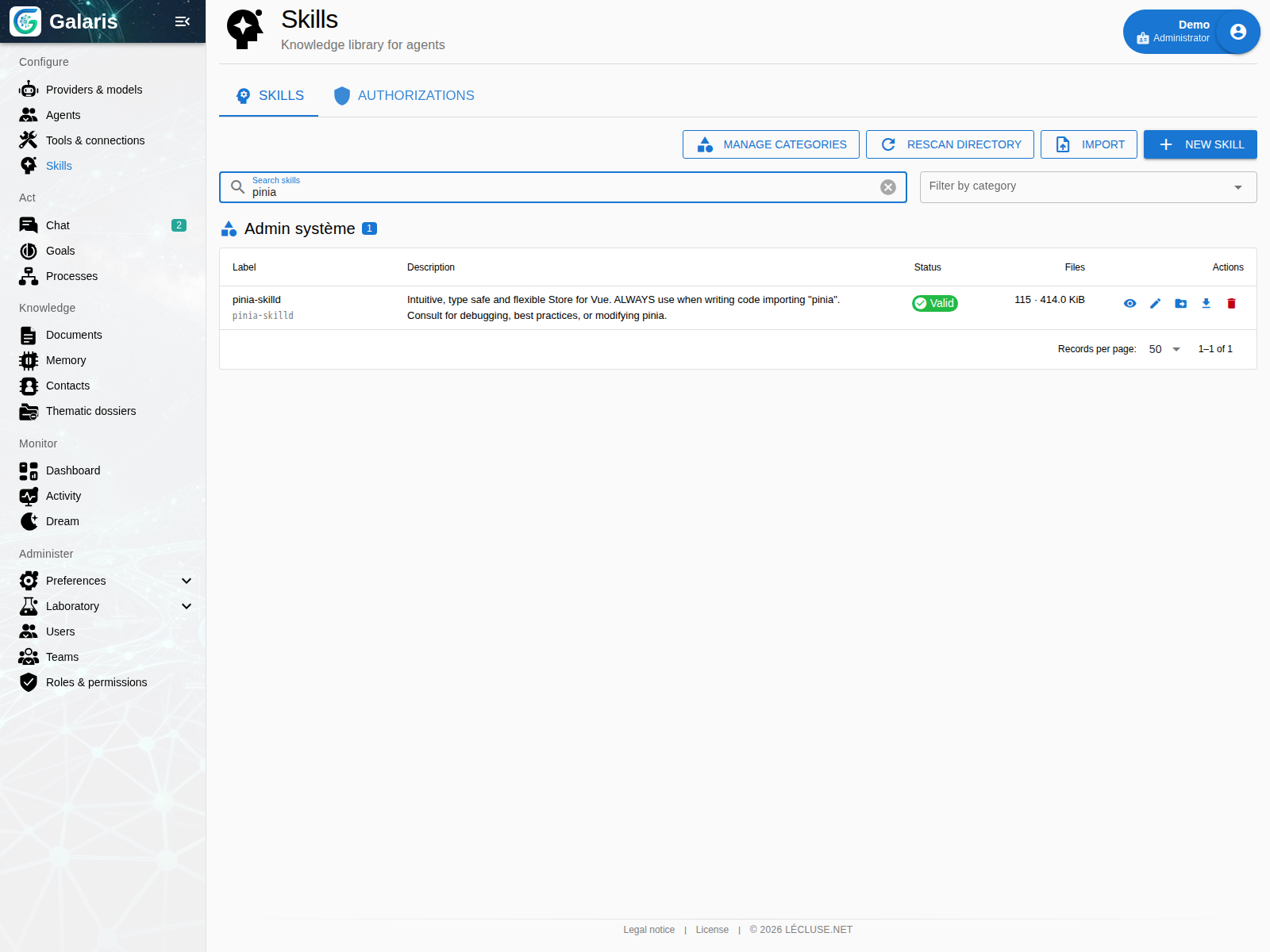Open the License link
The height and width of the screenshot is (952, 1270).
click(712, 930)
